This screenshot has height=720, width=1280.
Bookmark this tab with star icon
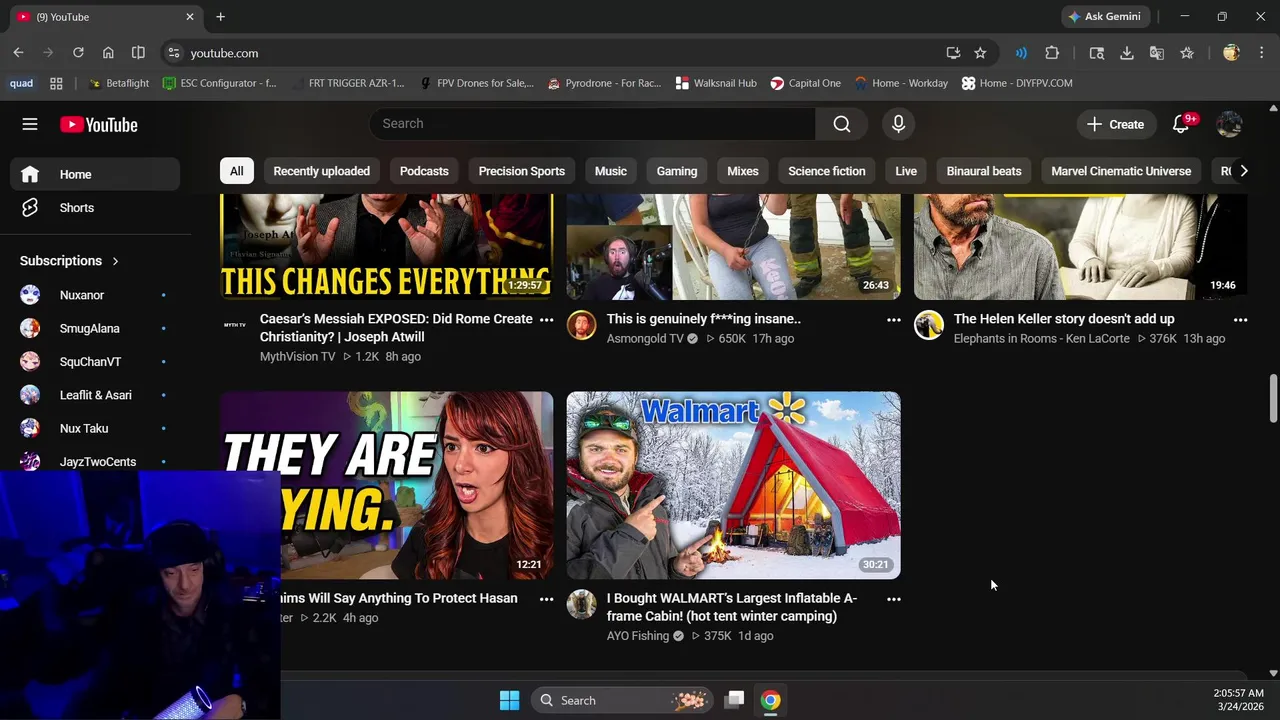[x=980, y=53]
